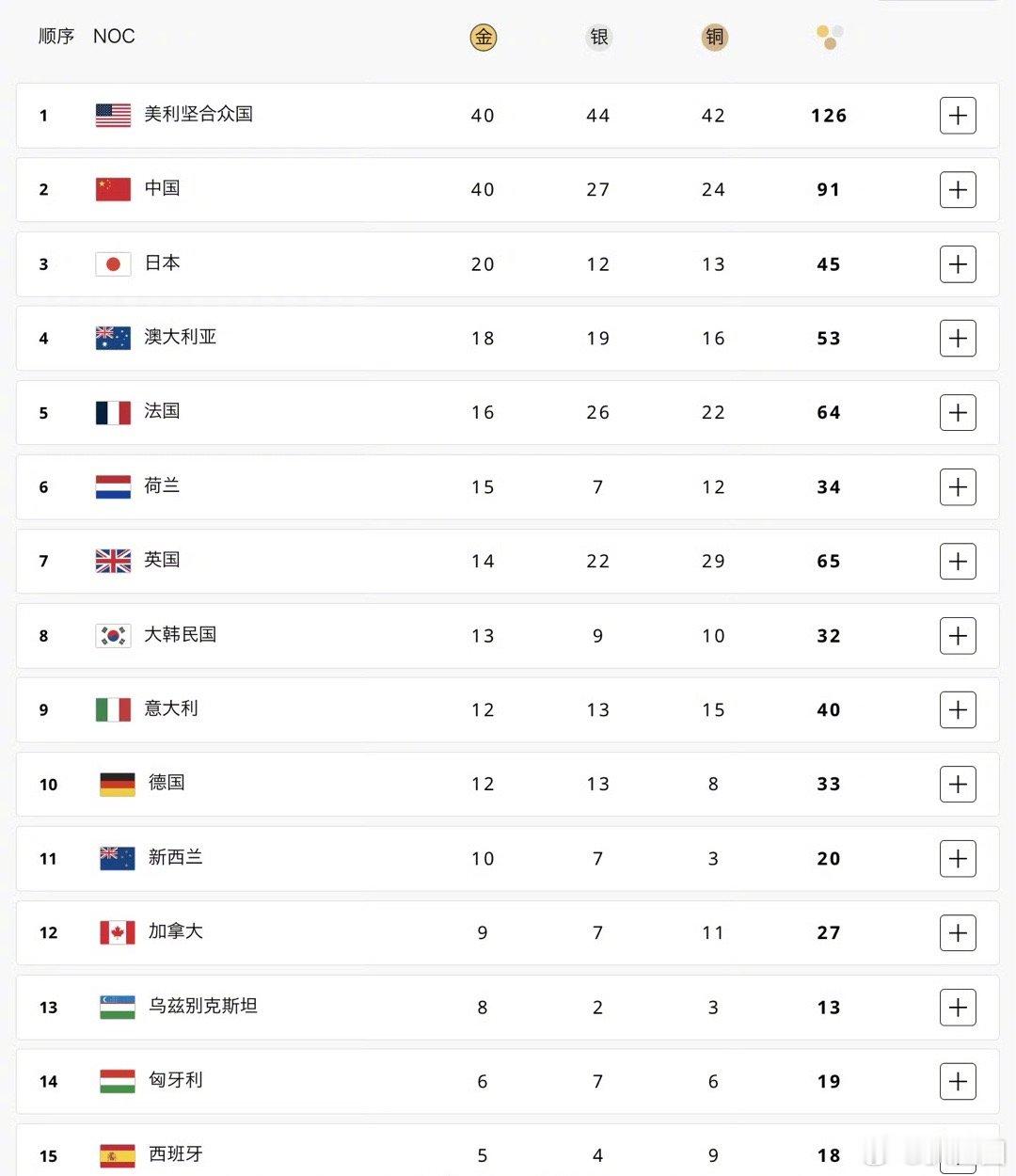Click the bronze medal column icon
Image resolution: width=1016 pixels, height=1176 pixels.
click(x=714, y=38)
